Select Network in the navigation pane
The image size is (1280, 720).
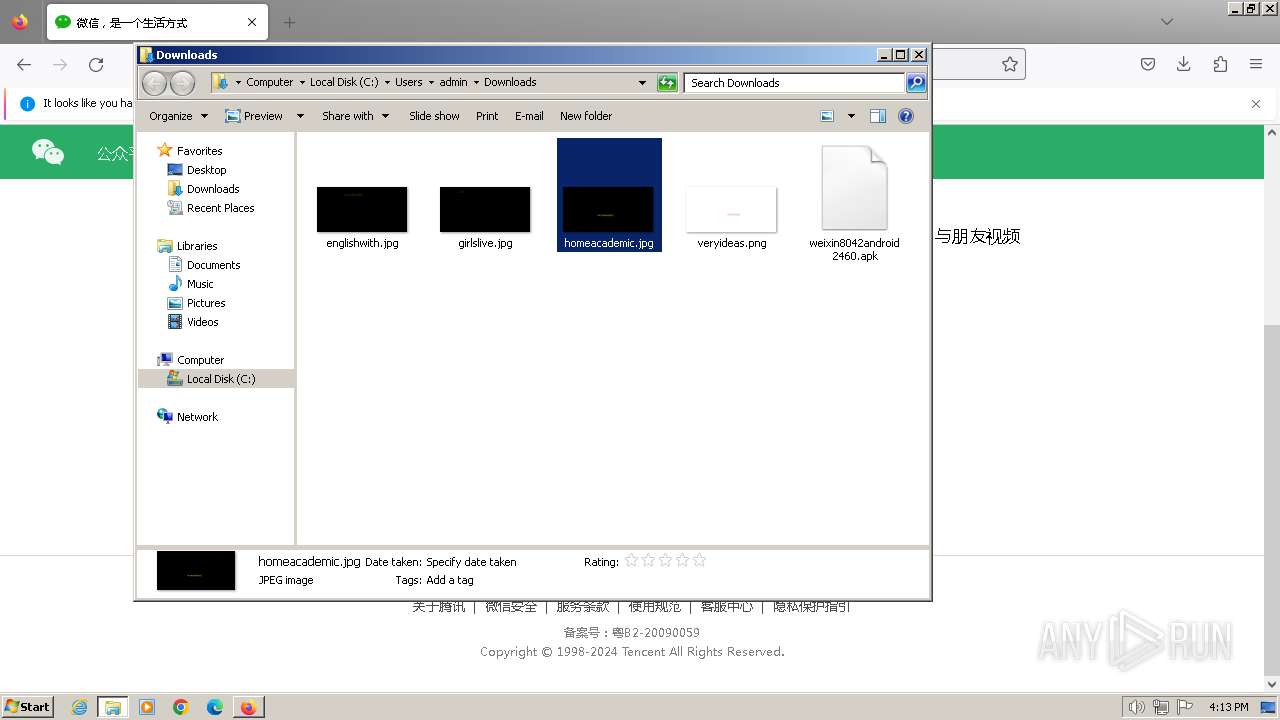197,417
